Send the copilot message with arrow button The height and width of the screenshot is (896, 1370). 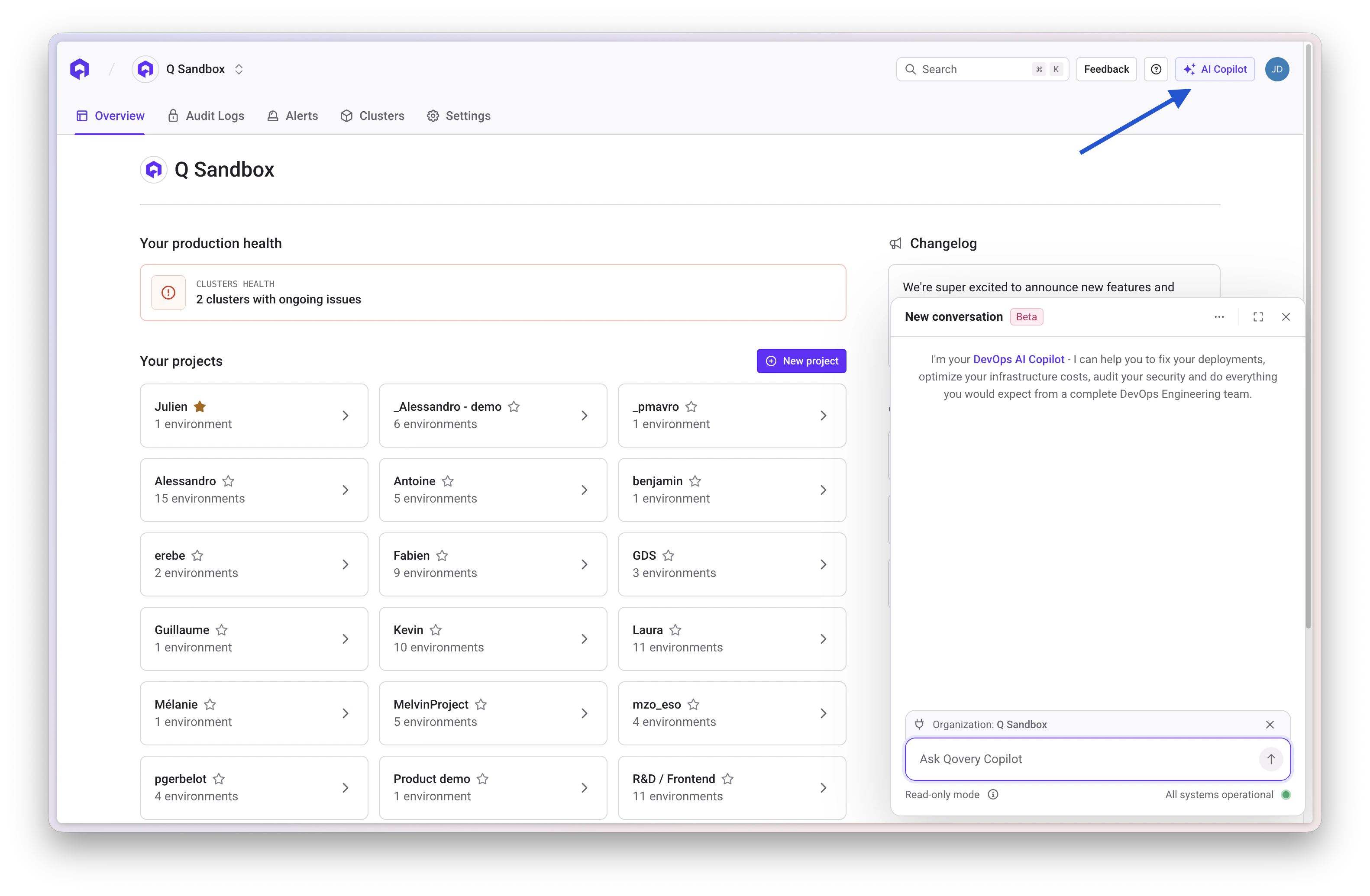click(x=1270, y=758)
